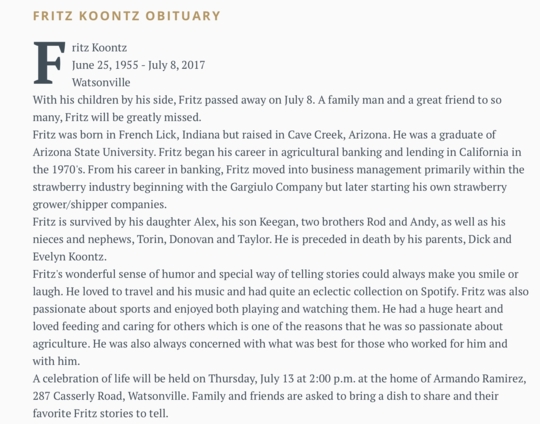Viewport: 540px width, 424px height.
Task: Click the names 'Torin, Donovan and Taylor'
Action: tap(204, 239)
